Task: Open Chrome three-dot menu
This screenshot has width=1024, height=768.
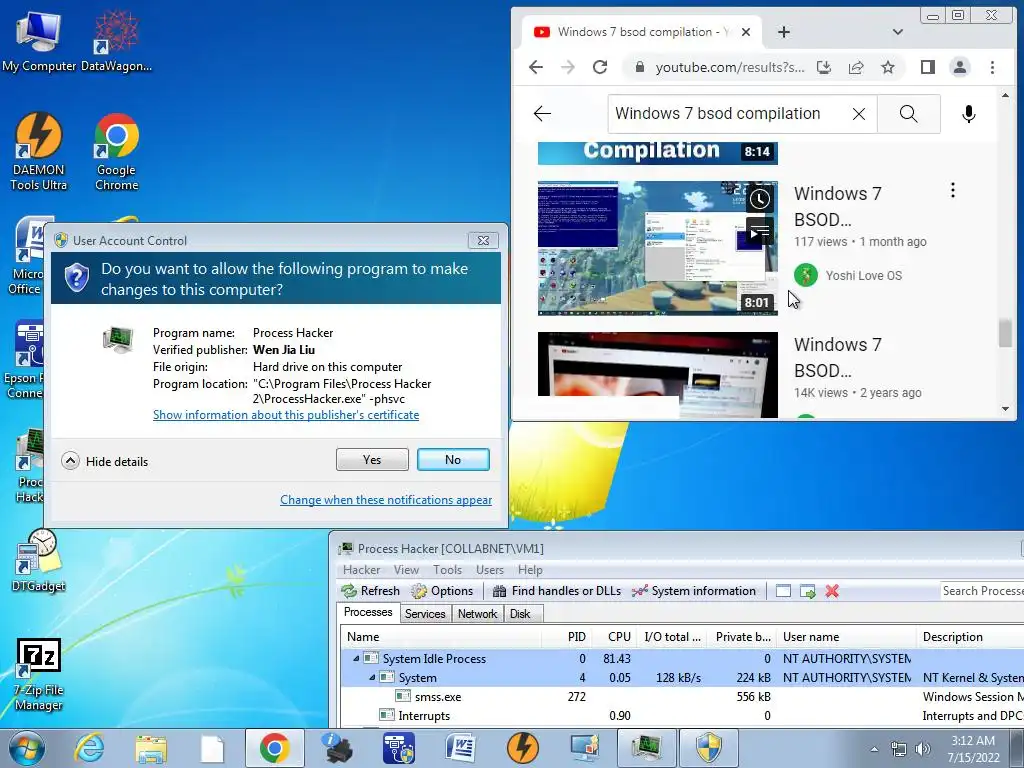Action: click(992, 67)
